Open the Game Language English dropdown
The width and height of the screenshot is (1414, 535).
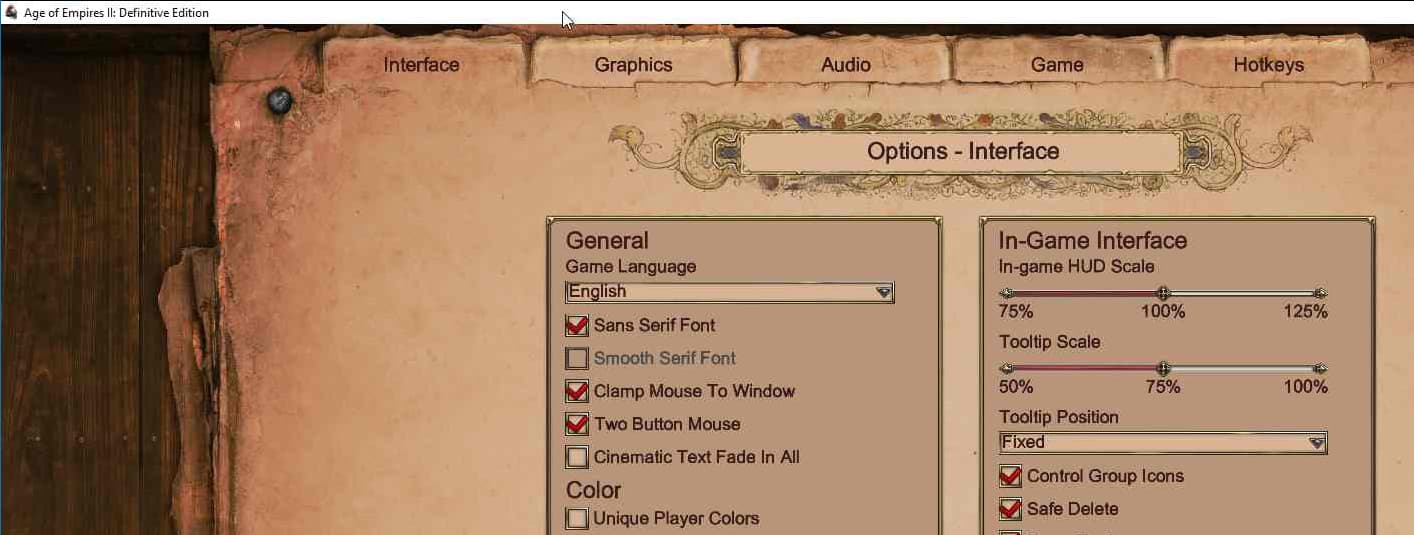[730, 292]
